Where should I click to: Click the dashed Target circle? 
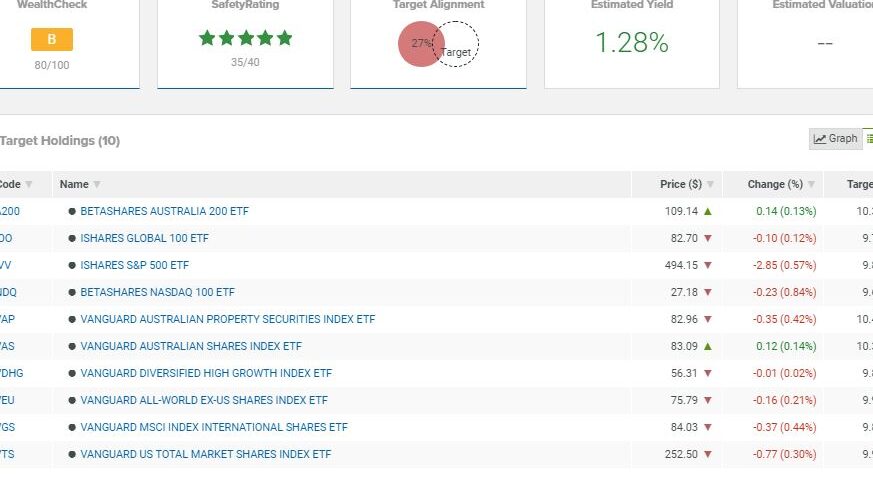(455, 44)
